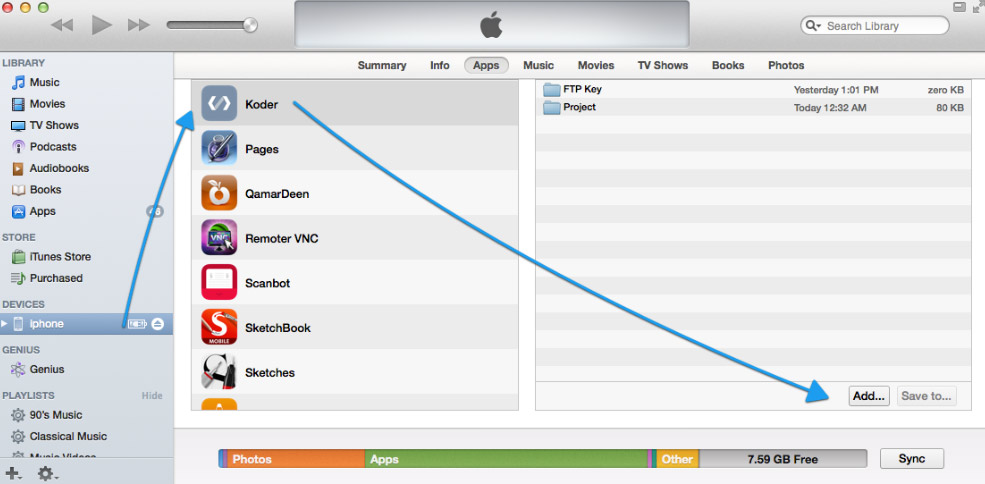Click the iphone battery status icon
Image resolution: width=985 pixels, height=484 pixels.
click(137, 324)
